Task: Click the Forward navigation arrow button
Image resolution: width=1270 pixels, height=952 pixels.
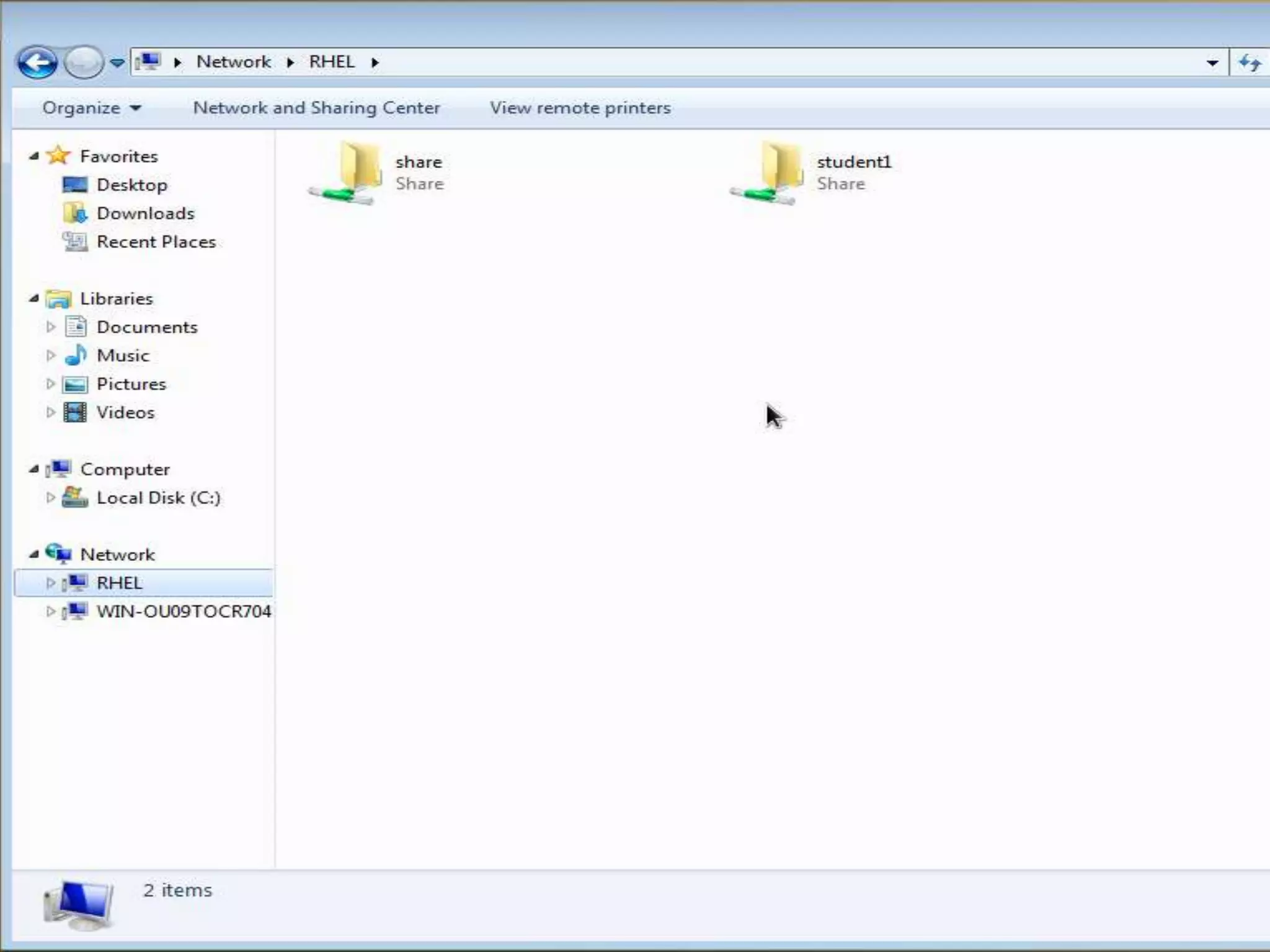Action: 83,63
